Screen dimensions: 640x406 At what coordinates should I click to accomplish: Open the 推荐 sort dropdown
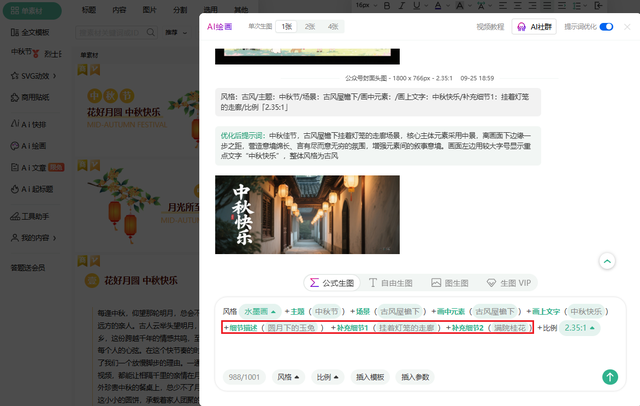[176, 32]
